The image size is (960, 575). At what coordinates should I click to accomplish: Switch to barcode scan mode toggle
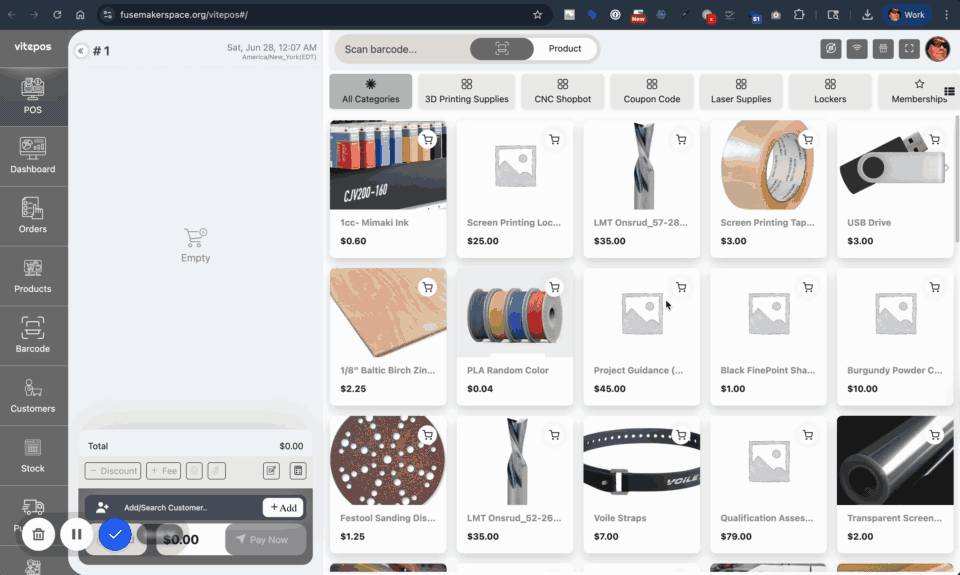coord(502,49)
